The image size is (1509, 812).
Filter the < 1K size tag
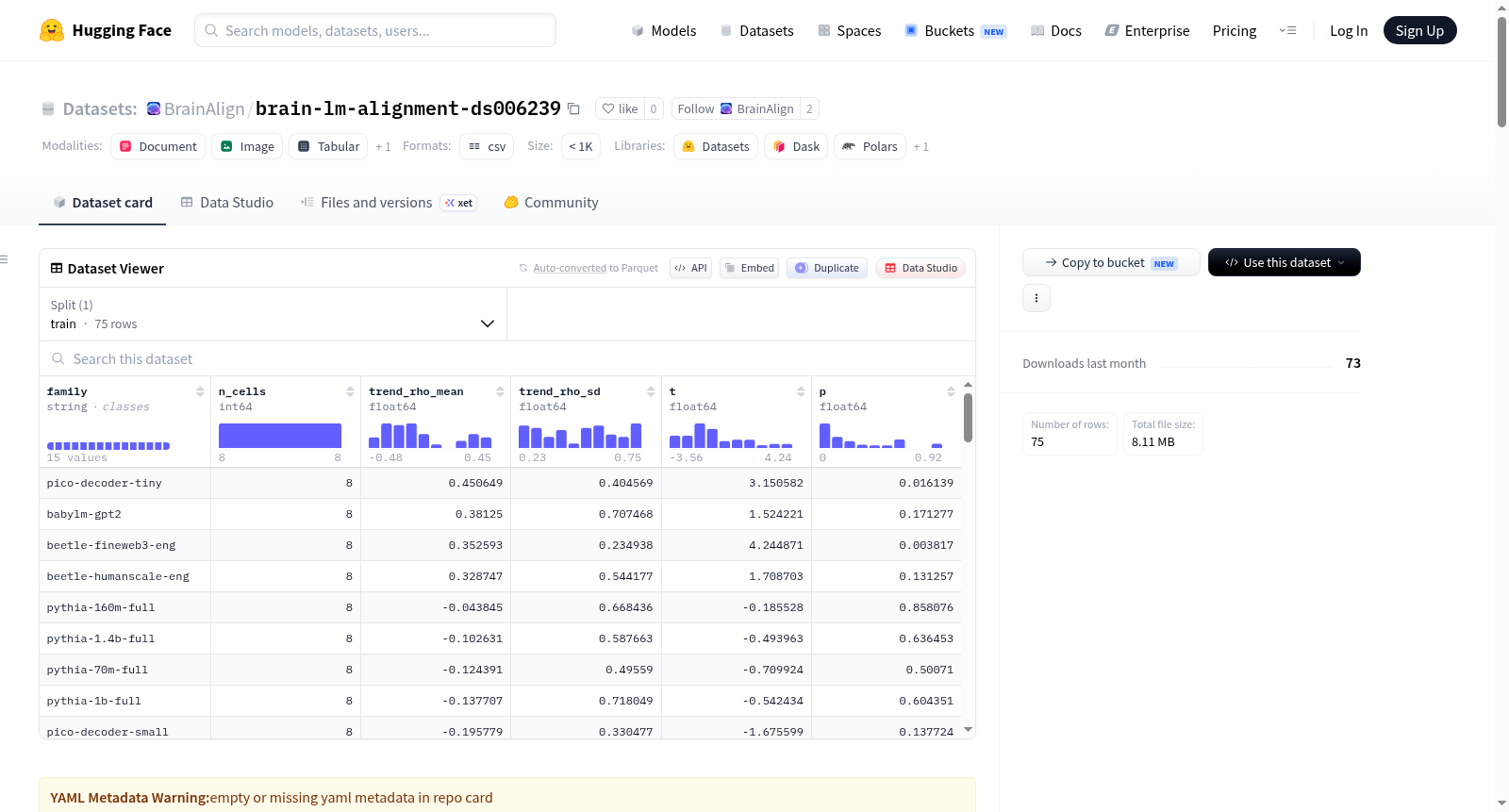581,146
